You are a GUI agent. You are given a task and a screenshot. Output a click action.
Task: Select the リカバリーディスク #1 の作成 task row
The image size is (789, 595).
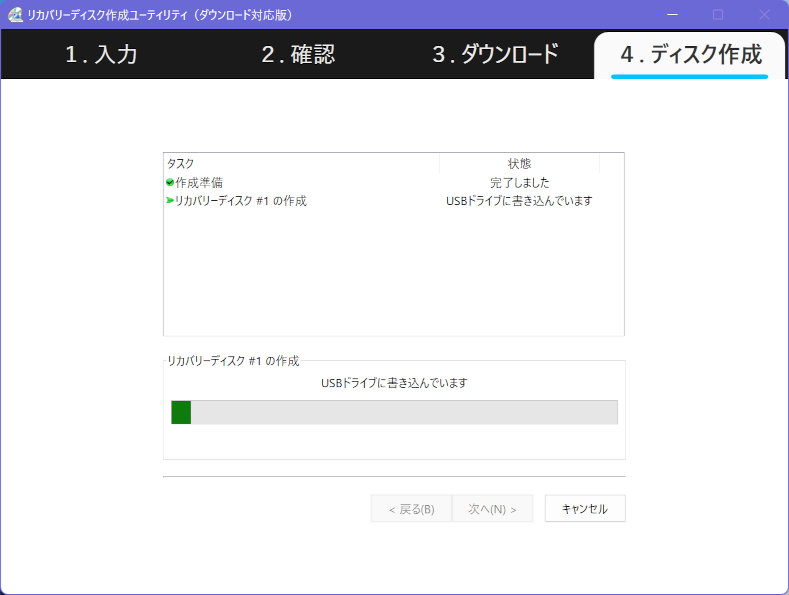pyautogui.click(x=382, y=200)
